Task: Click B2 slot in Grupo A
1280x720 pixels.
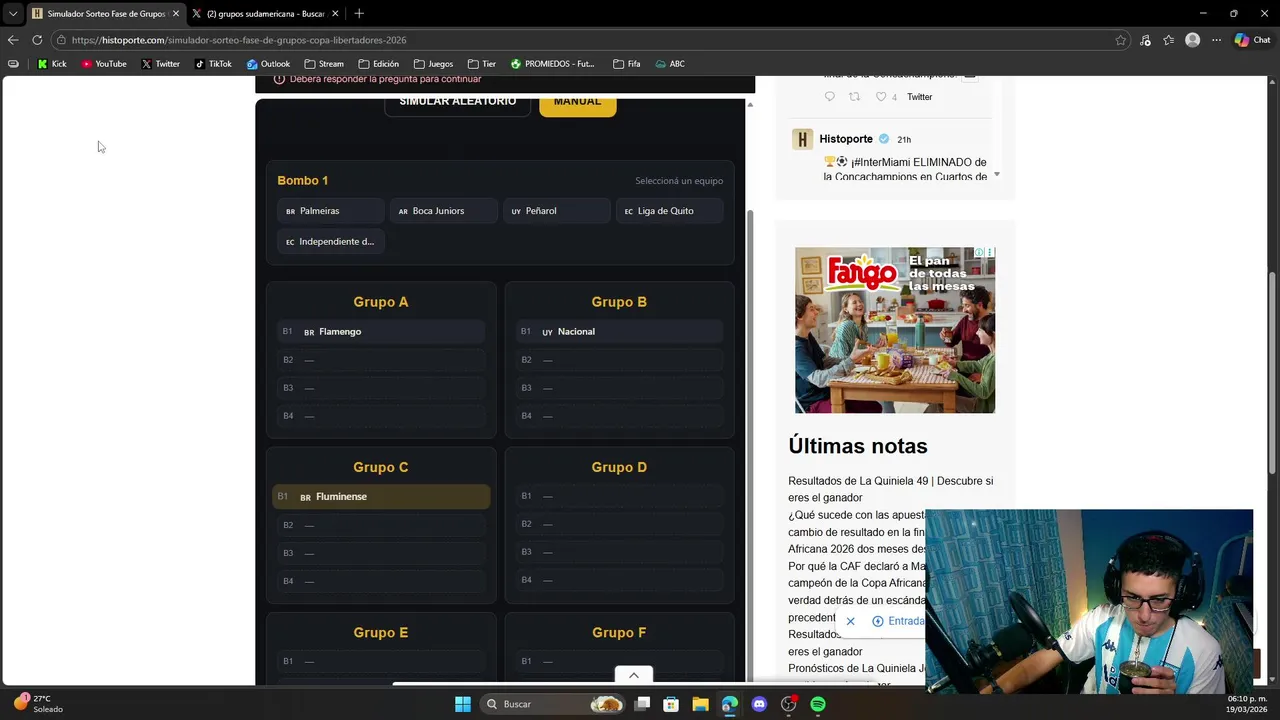Action: tap(381, 359)
